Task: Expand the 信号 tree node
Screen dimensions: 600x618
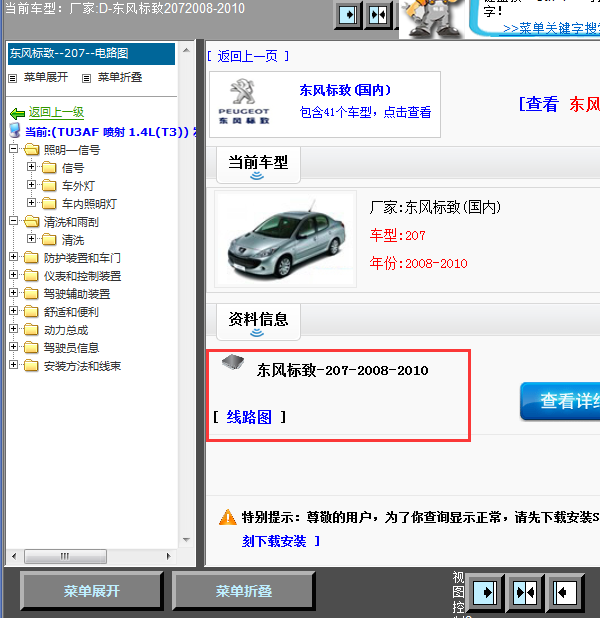Action: point(31,167)
